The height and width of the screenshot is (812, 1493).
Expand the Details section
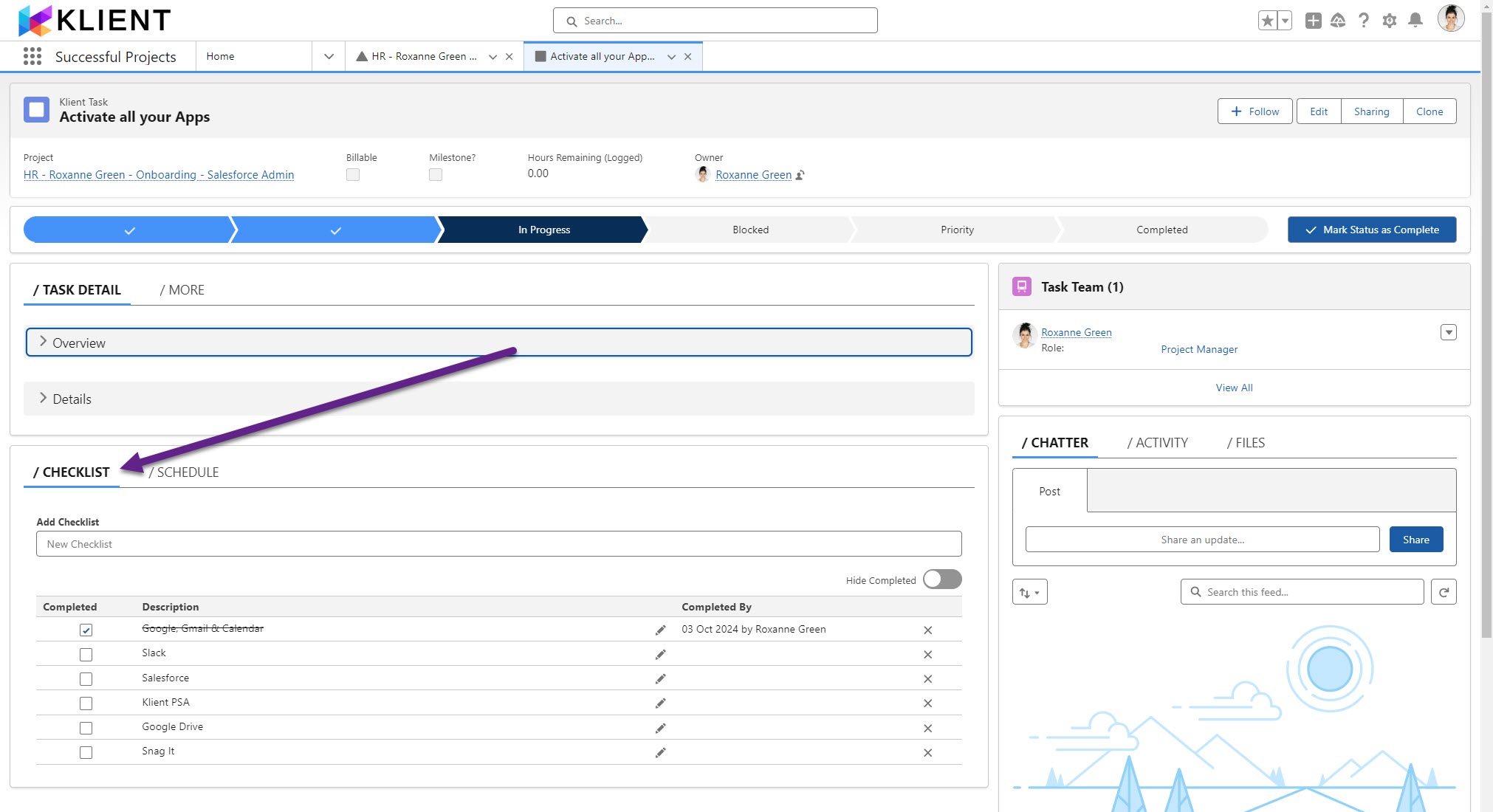498,399
